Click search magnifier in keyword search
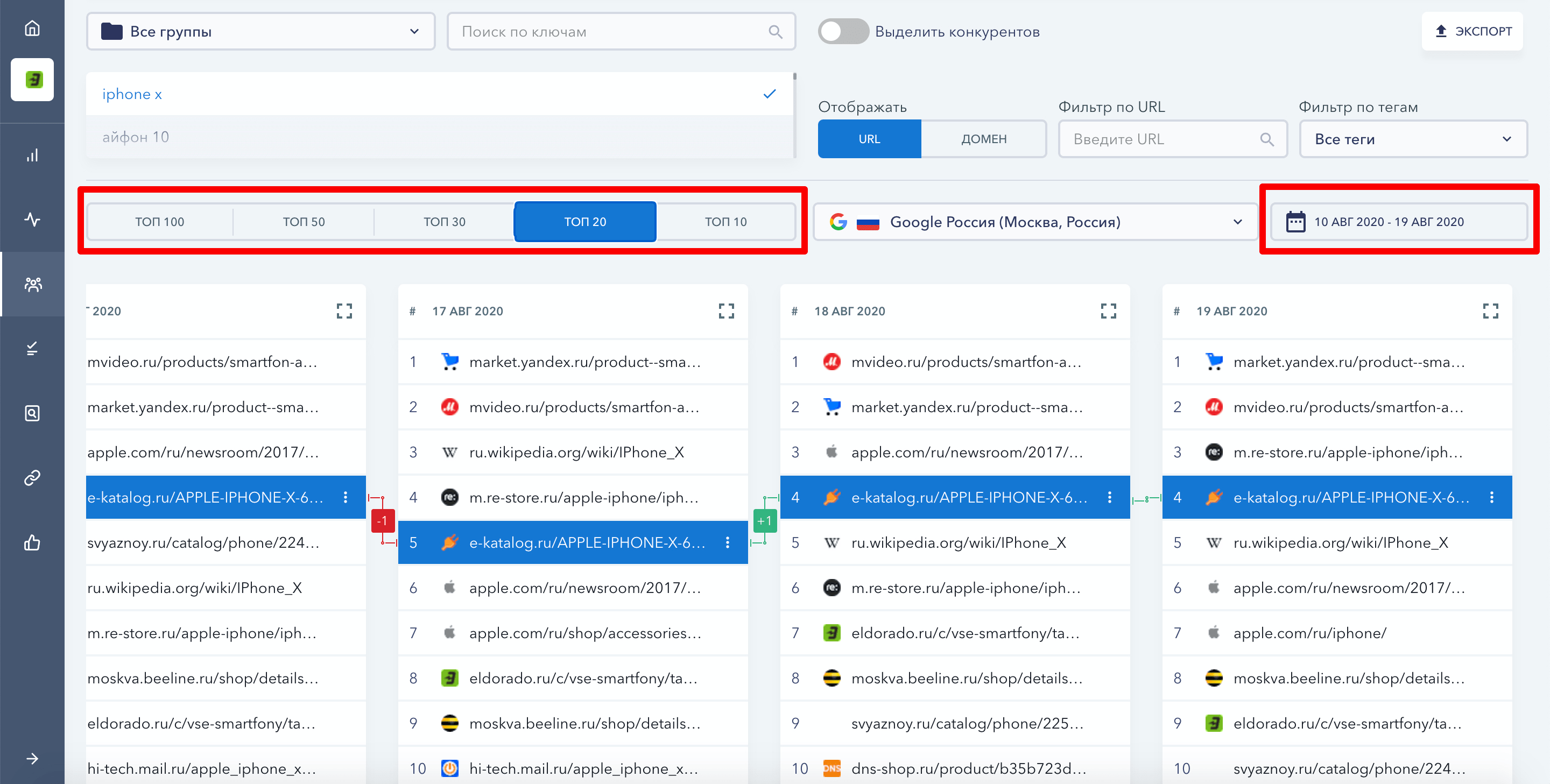 click(775, 32)
